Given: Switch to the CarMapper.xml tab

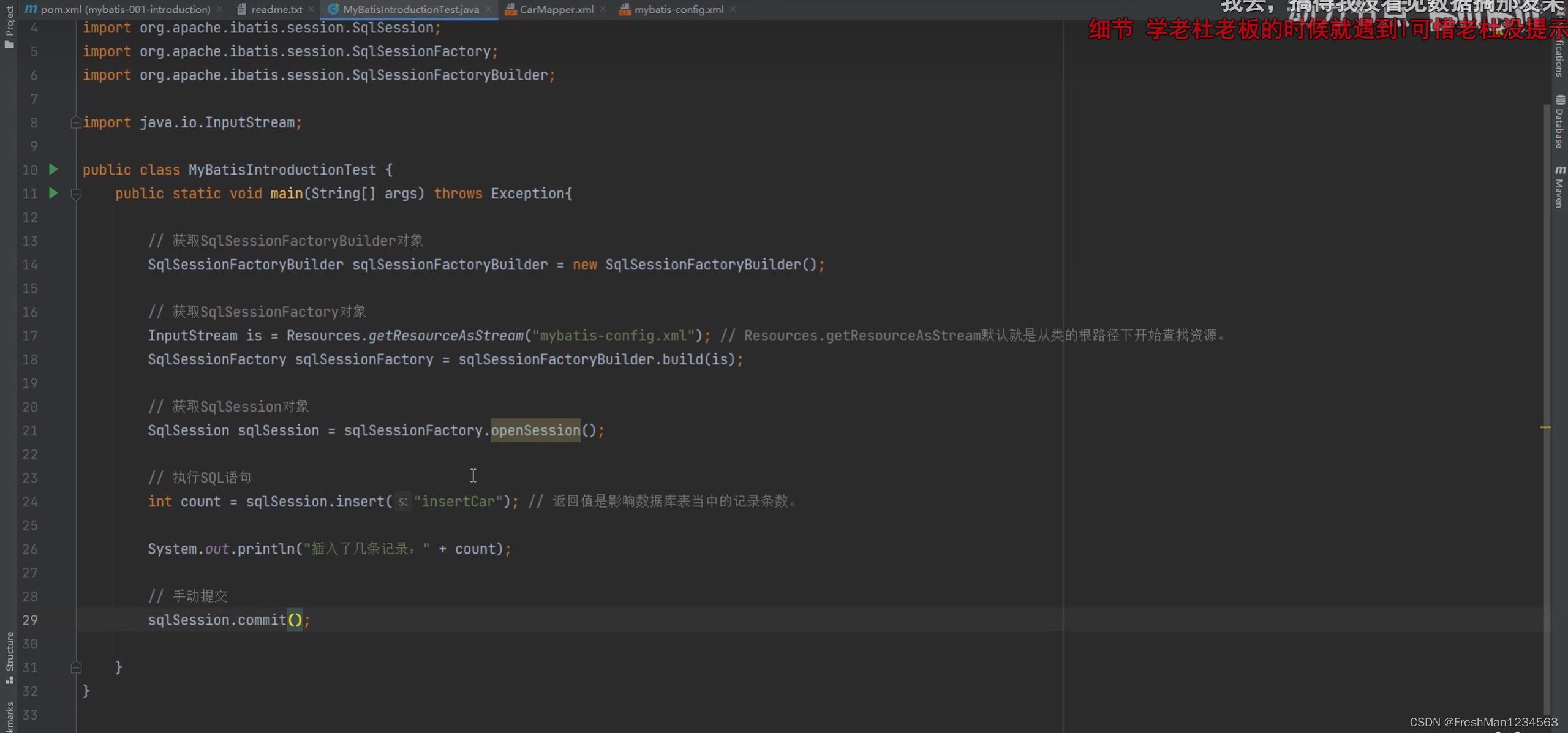Looking at the screenshot, I should point(556,9).
